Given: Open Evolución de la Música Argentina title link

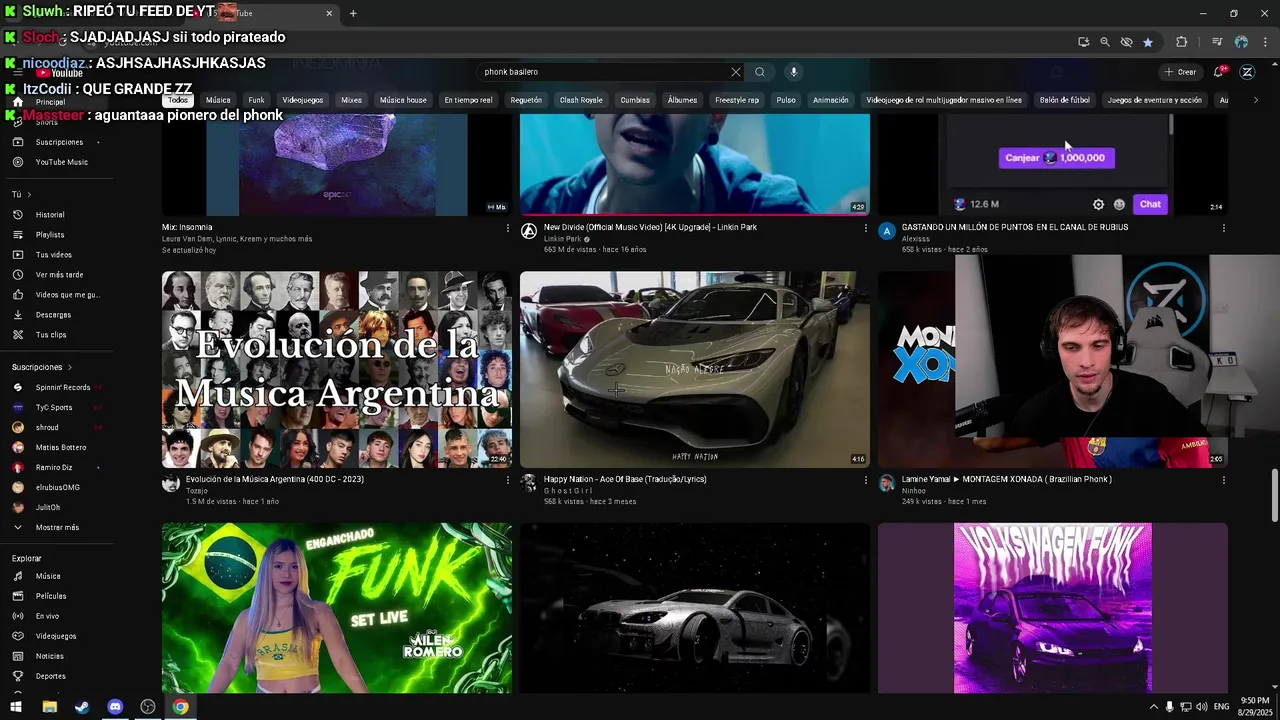Looking at the screenshot, I should tap(275, 479).
